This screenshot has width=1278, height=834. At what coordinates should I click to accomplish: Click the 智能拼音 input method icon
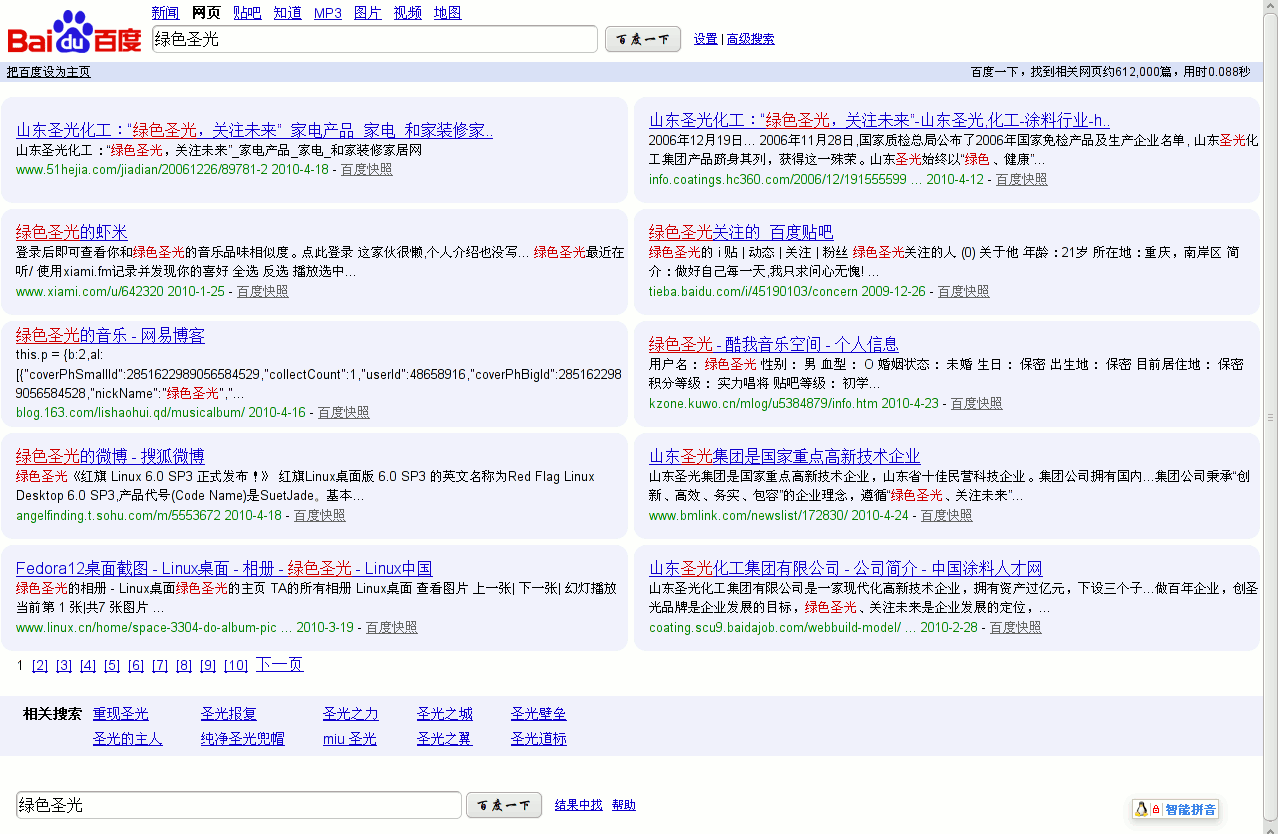1175,809
